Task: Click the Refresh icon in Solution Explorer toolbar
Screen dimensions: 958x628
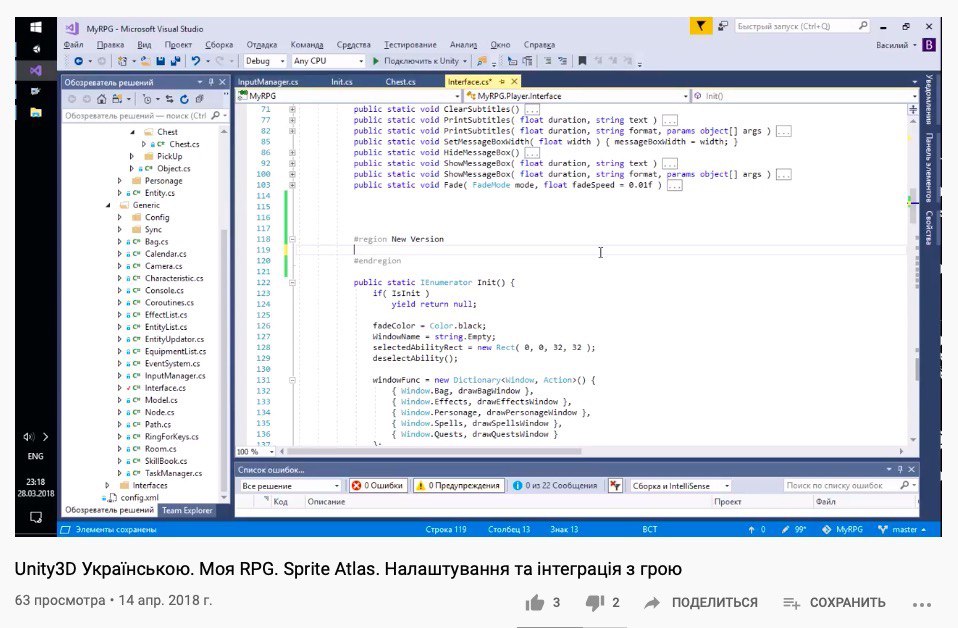Action: click(184, 99)
